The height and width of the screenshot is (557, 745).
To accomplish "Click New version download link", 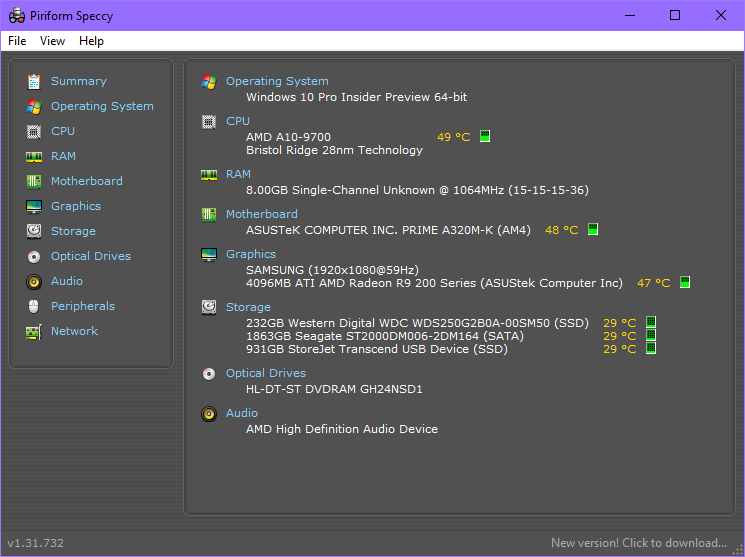I will point(638,543).
